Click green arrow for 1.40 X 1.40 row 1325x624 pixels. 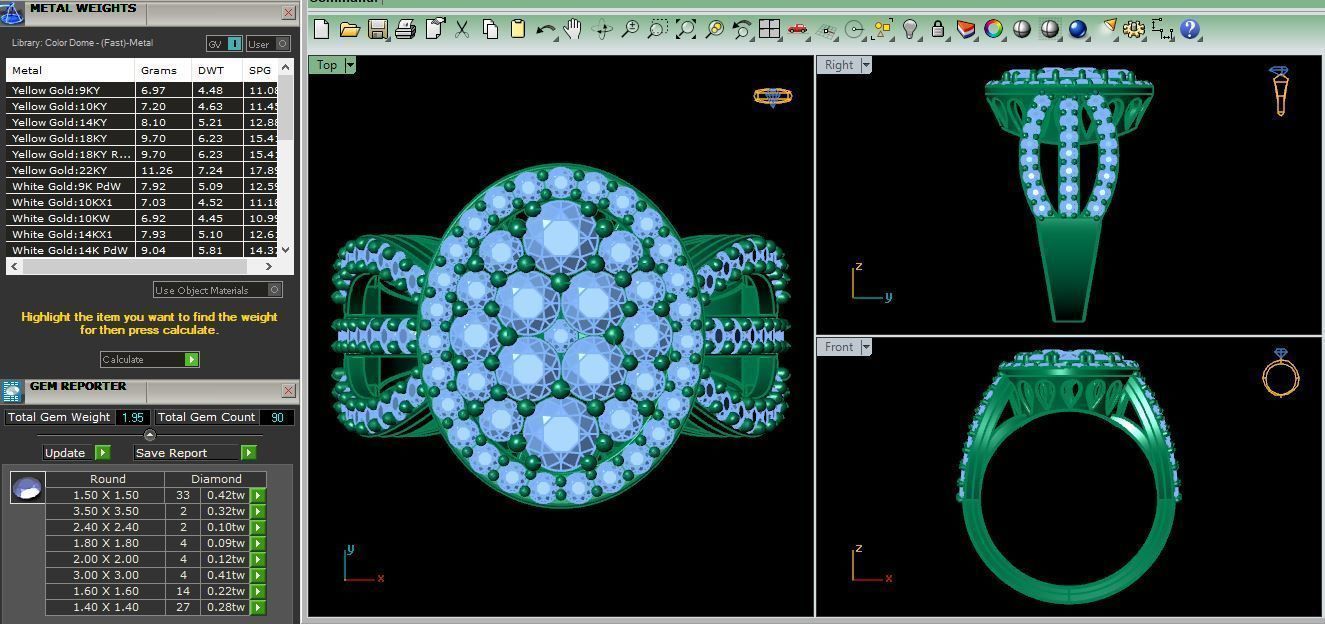(x=258, y=607)
